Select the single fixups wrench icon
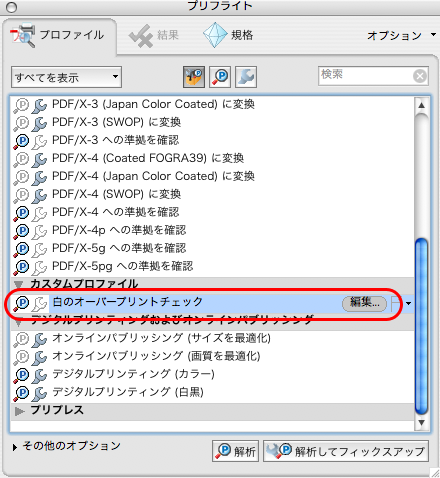Viewport: 440px width, 478px height. pyautogui.click(x=246, y=77)
